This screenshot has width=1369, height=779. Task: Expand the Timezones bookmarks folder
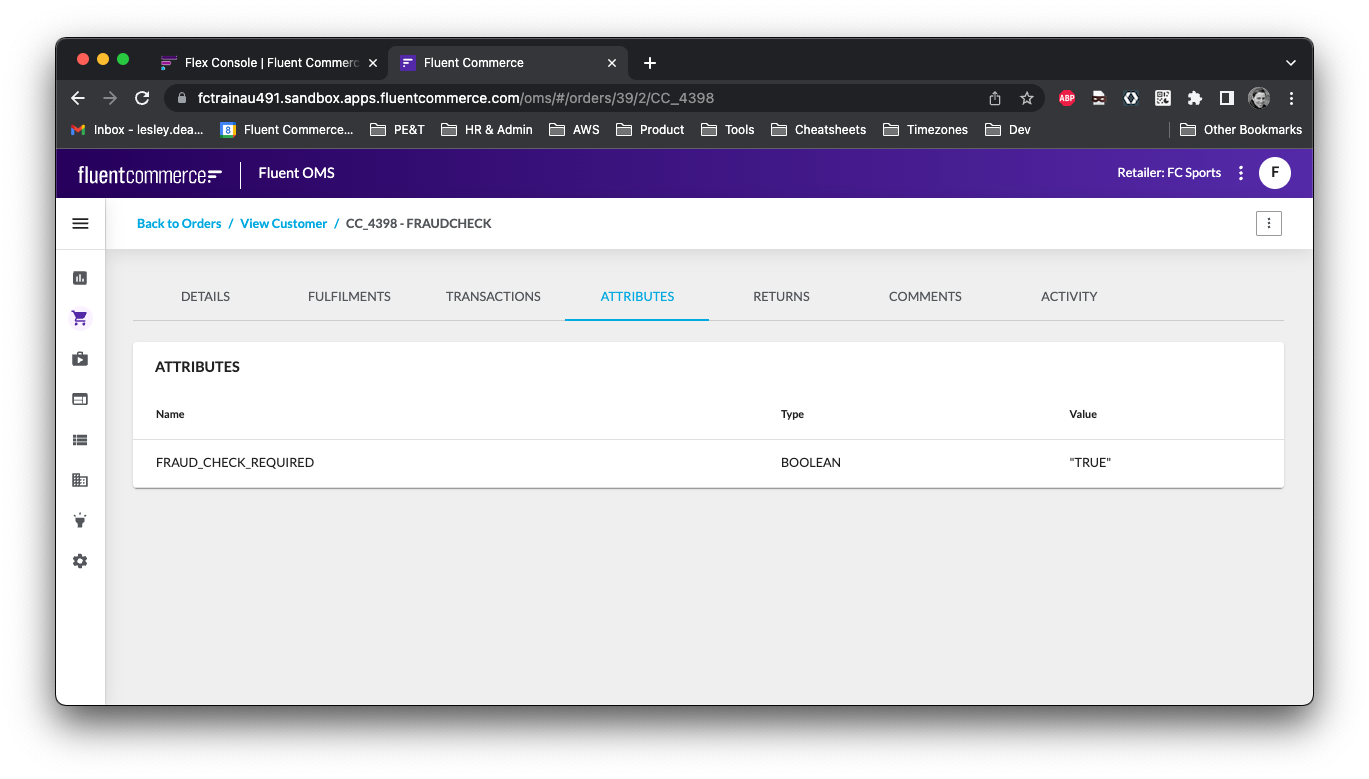926,130
